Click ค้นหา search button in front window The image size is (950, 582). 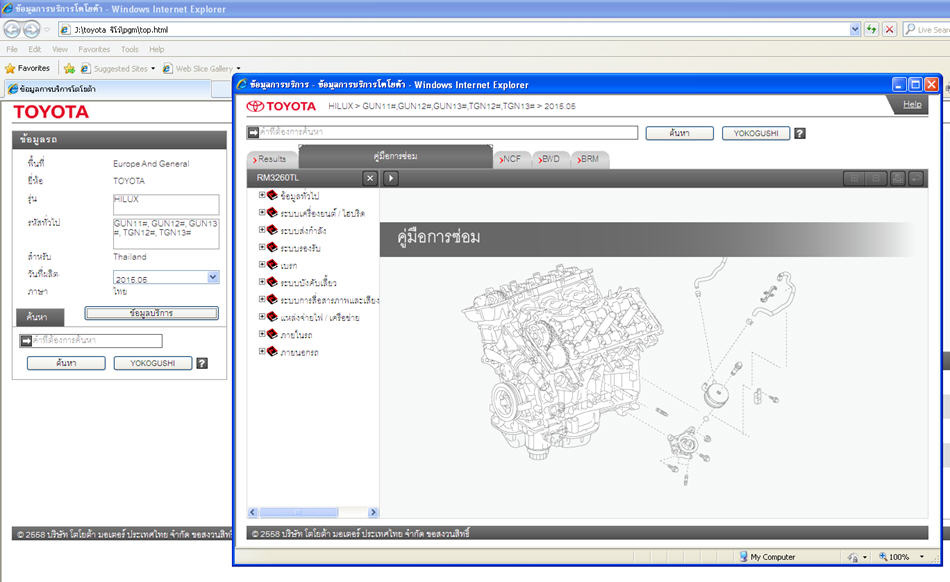coord(679,133)
